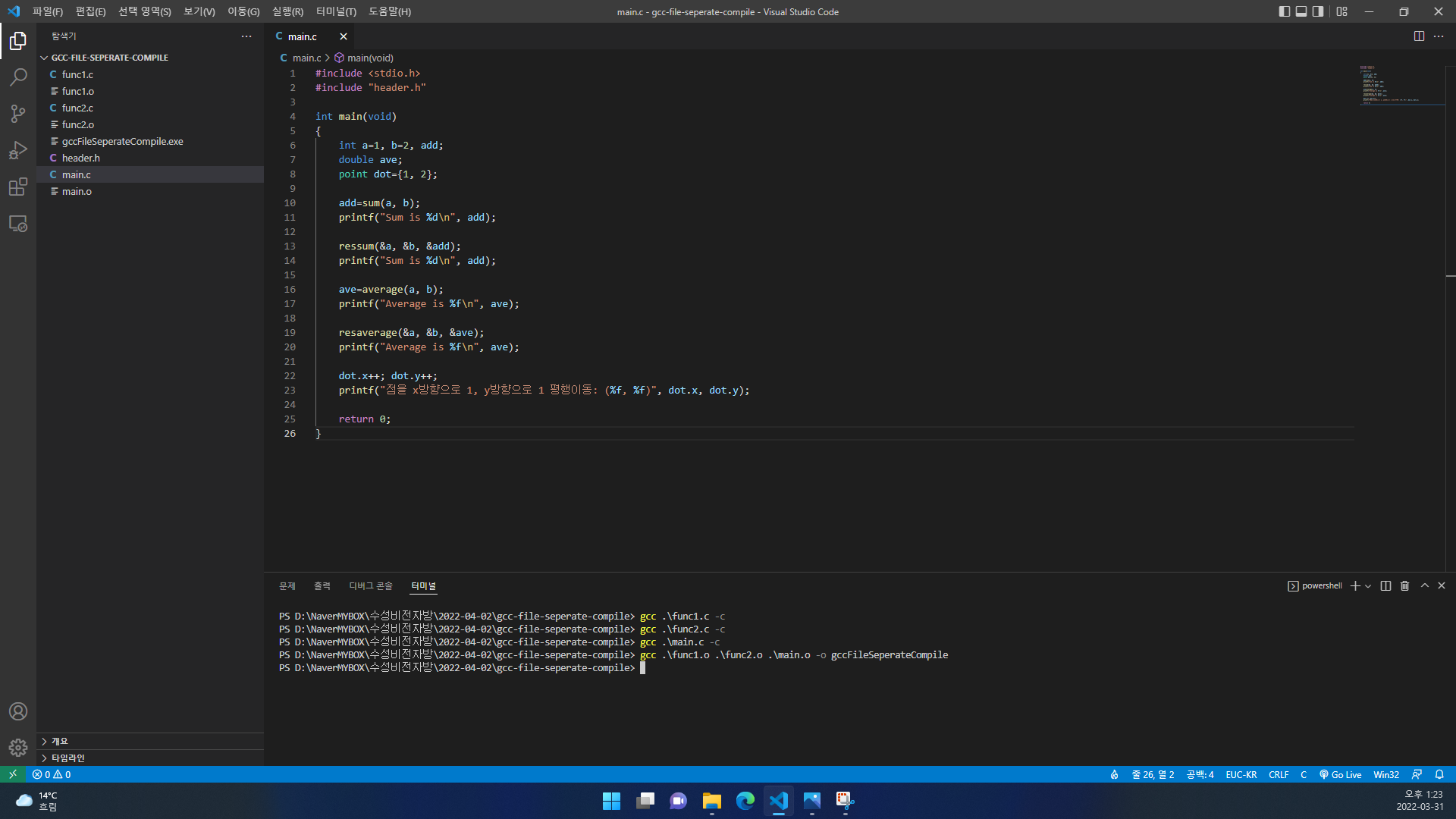This screenshot has height=819, width=1456.
Task: Open header.h in the explorer
Action: click(x=80, y=158)
